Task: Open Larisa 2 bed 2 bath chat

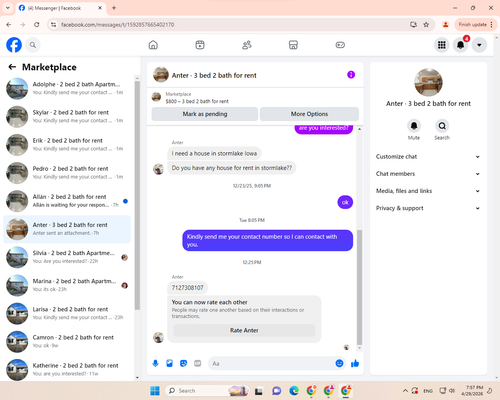Action: (67, 313)
